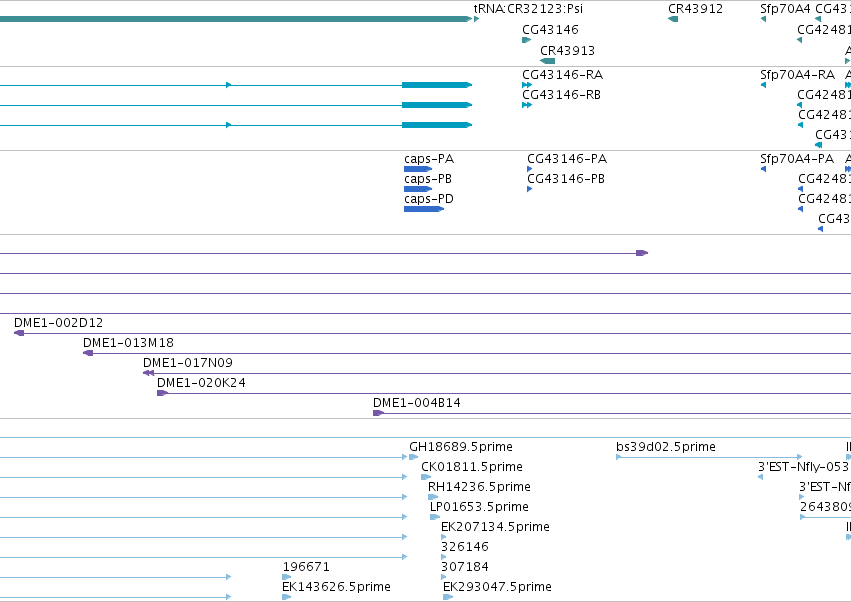This screenshot has width=851, height=602.
Task: Select the CR43913 gene arrow glyph
Action: point(548,61)
